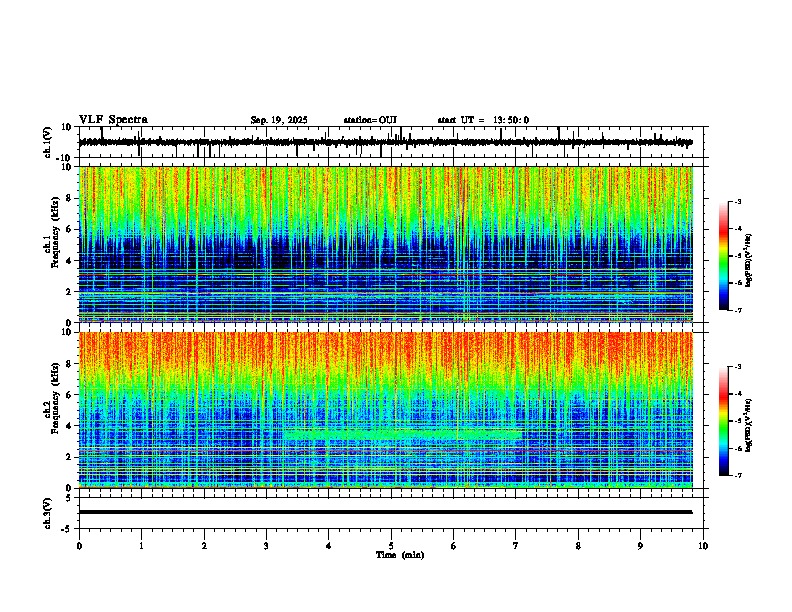This screenshot has width=792, height=612.
Task: Click the ch.2 colorbar log(PSD) unit label
Action: point(749,425)
